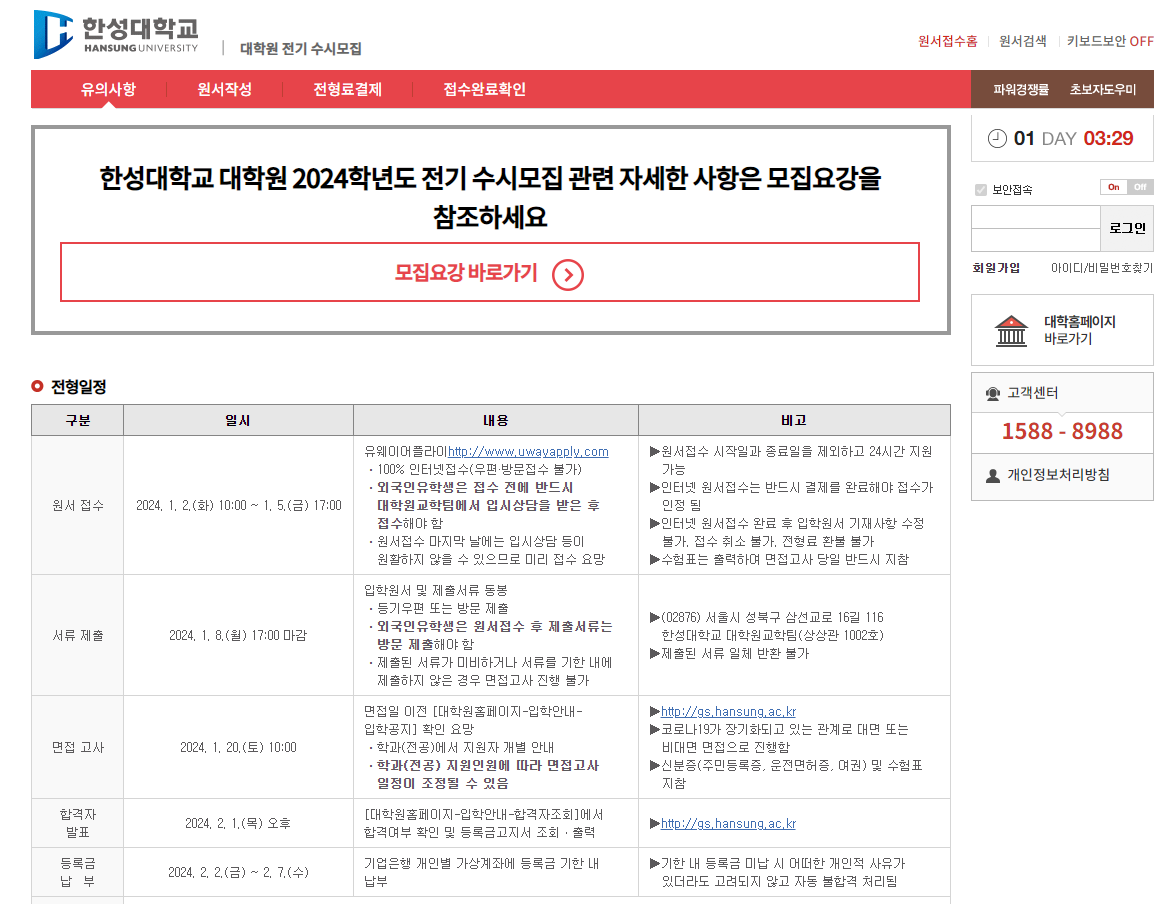Toggle the 보안접속 checkbox
The image size is (1169, 904).
(x=980, y=190)
